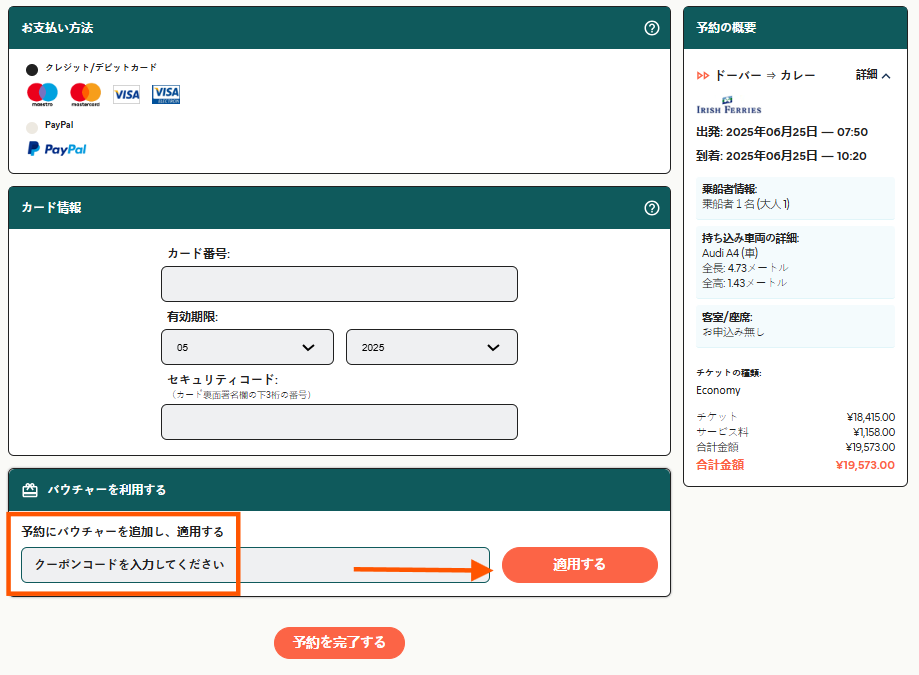Click the Irish Ferries logo

728,105
